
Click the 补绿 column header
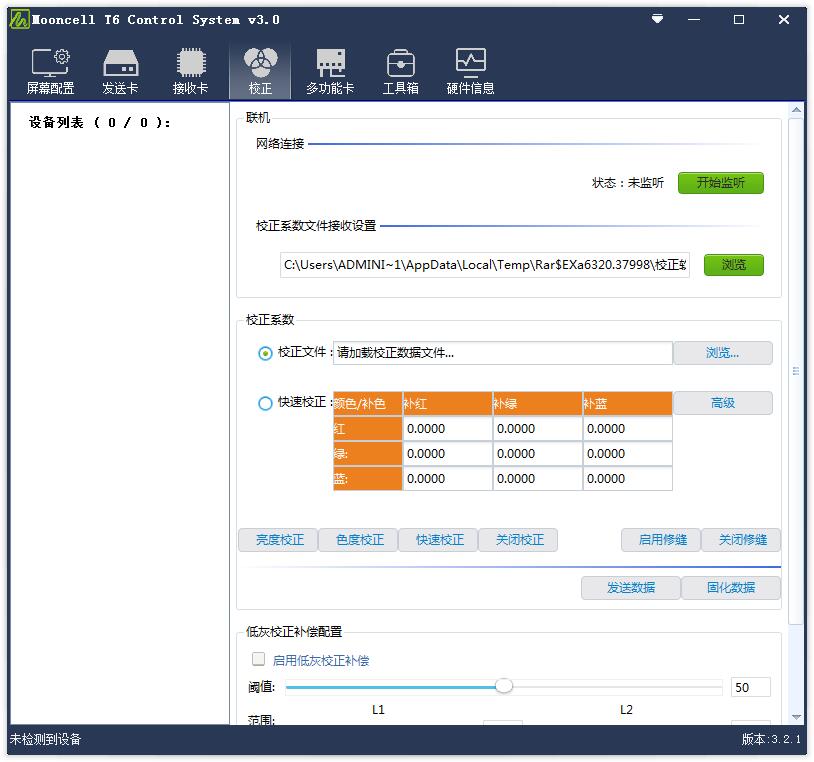tap(537, 403)
